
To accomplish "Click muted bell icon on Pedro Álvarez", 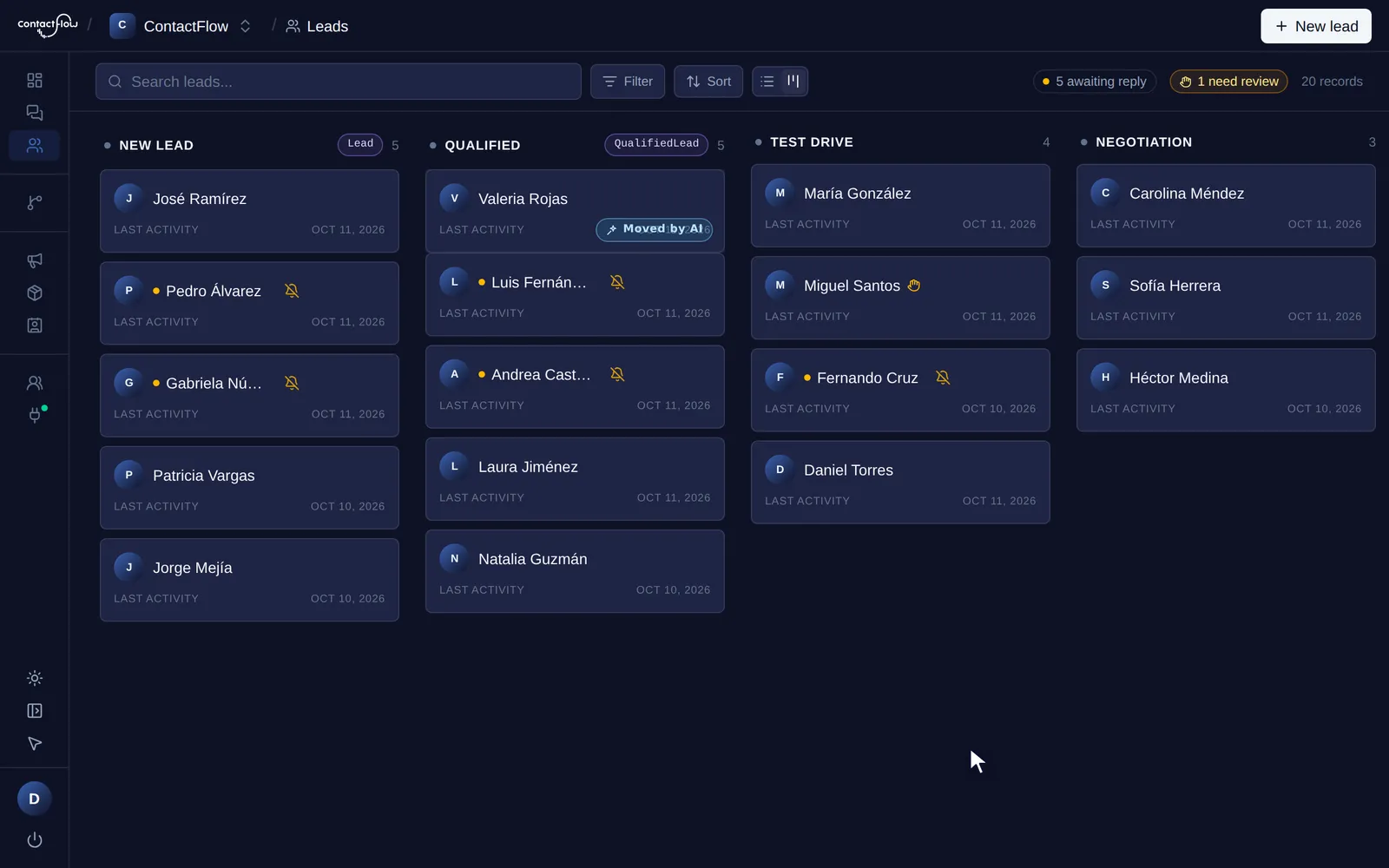I will pos(292,291).
